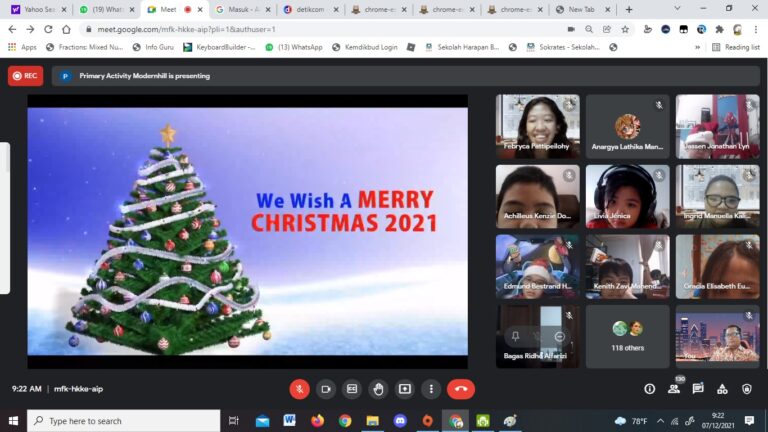Screen dimensions: 768x432
Task: Open the three-dot more options menu
Action: [x=431, y=389]
